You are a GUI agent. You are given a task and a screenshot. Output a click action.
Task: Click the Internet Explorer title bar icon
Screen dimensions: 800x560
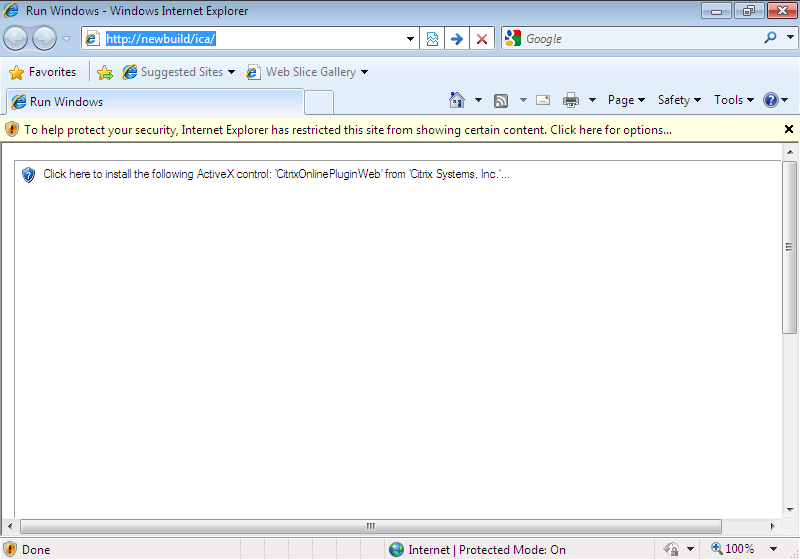coord(11,10)
